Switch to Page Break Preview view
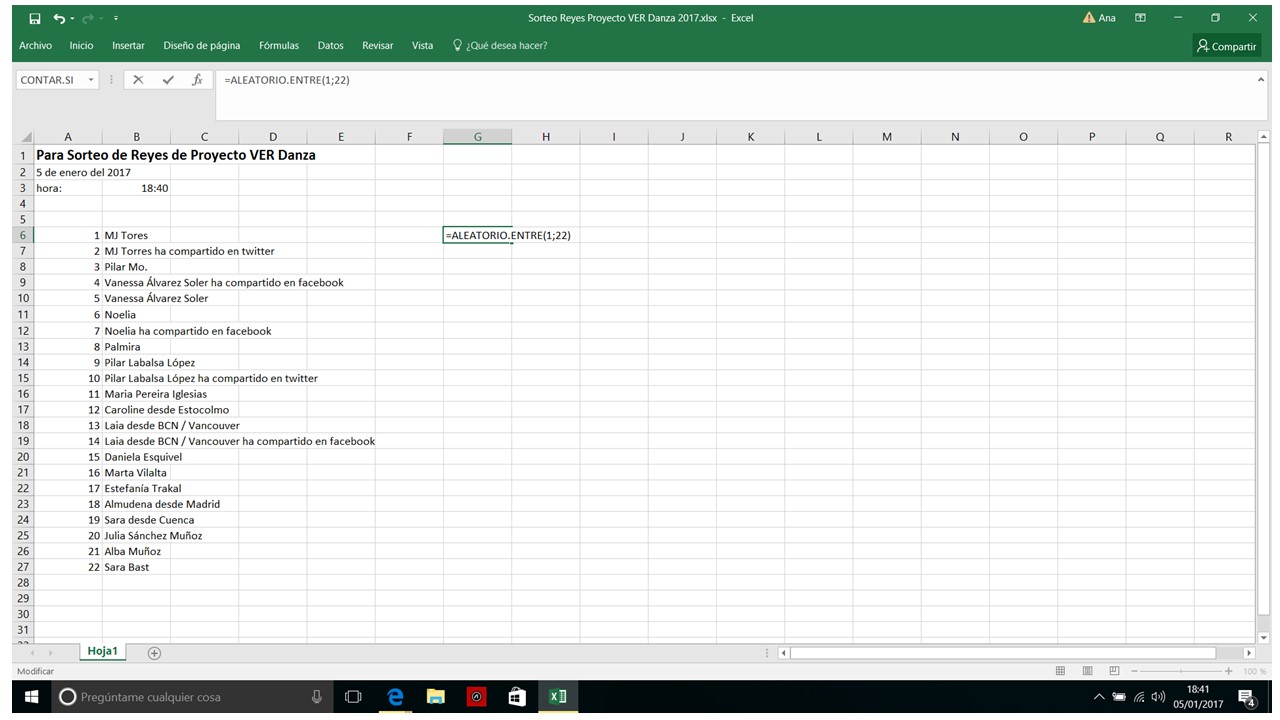This screenshot has width=1280, height=720. click(1114, 671)
